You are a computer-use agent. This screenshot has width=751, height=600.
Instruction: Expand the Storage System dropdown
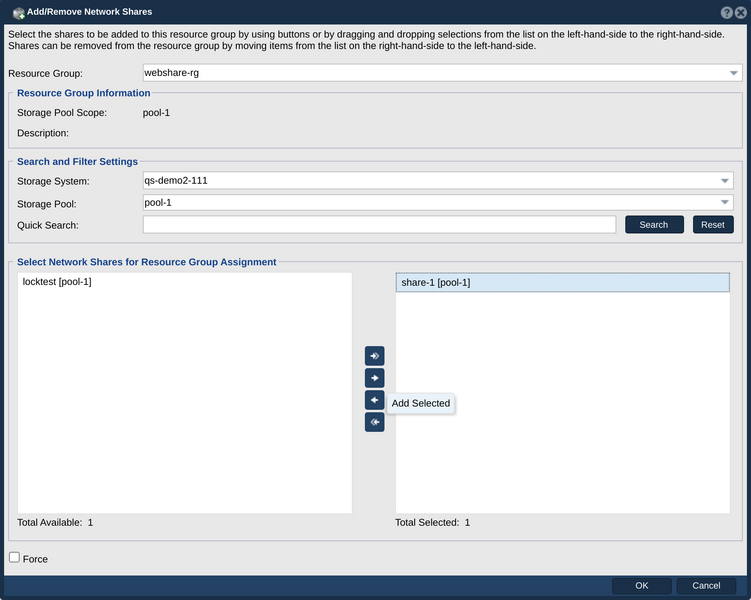[725, 181]
